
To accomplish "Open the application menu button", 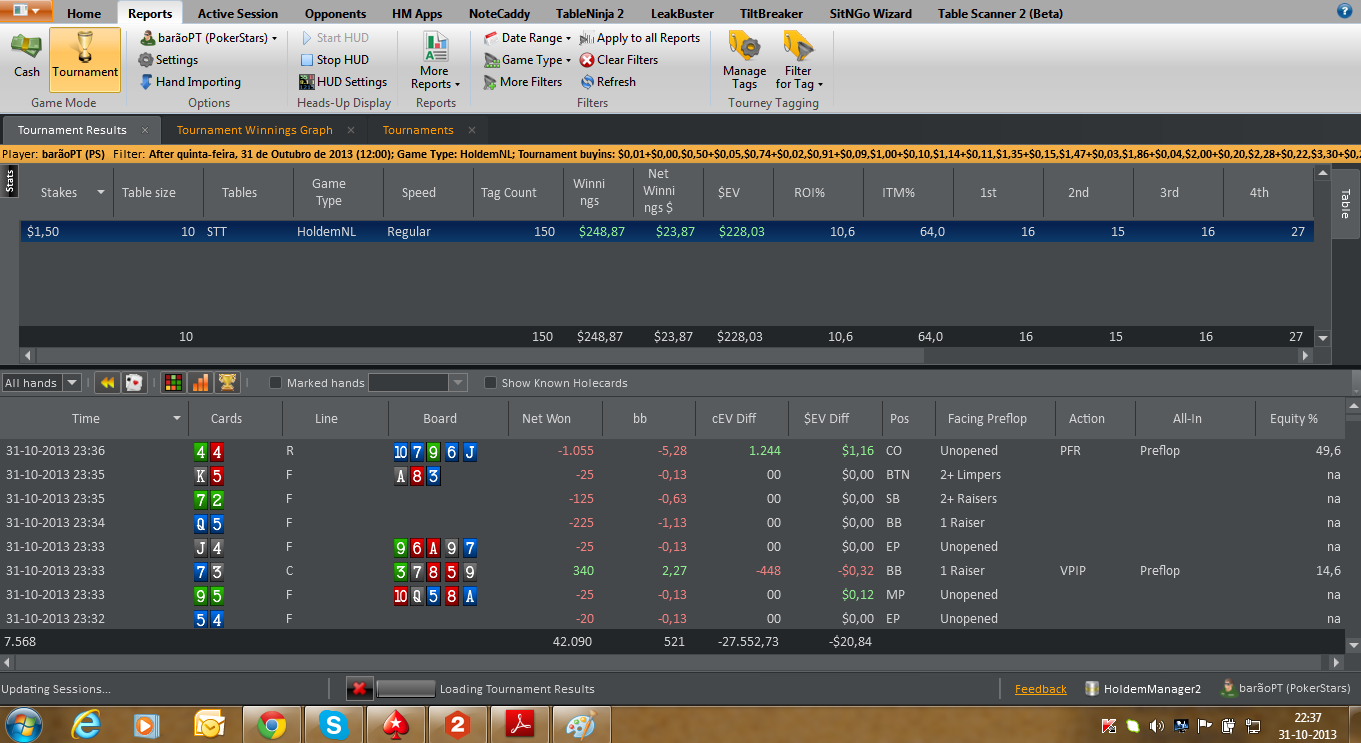I will point(27,11).
